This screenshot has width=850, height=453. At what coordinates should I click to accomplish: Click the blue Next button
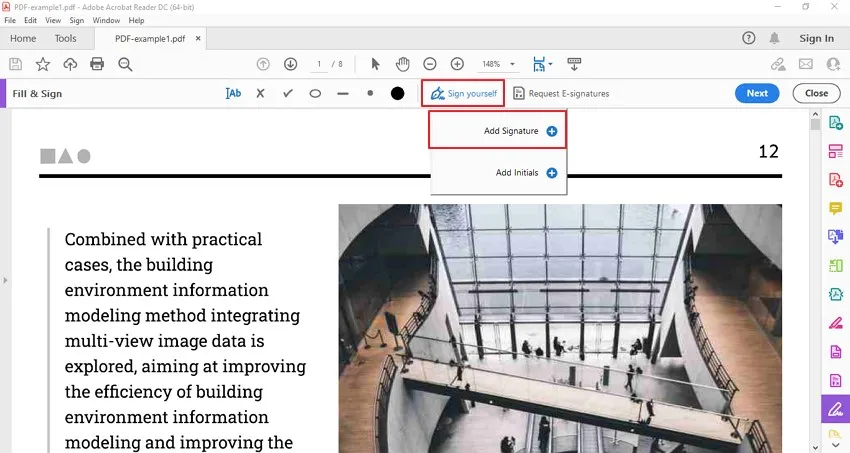(x=757, y=93)
